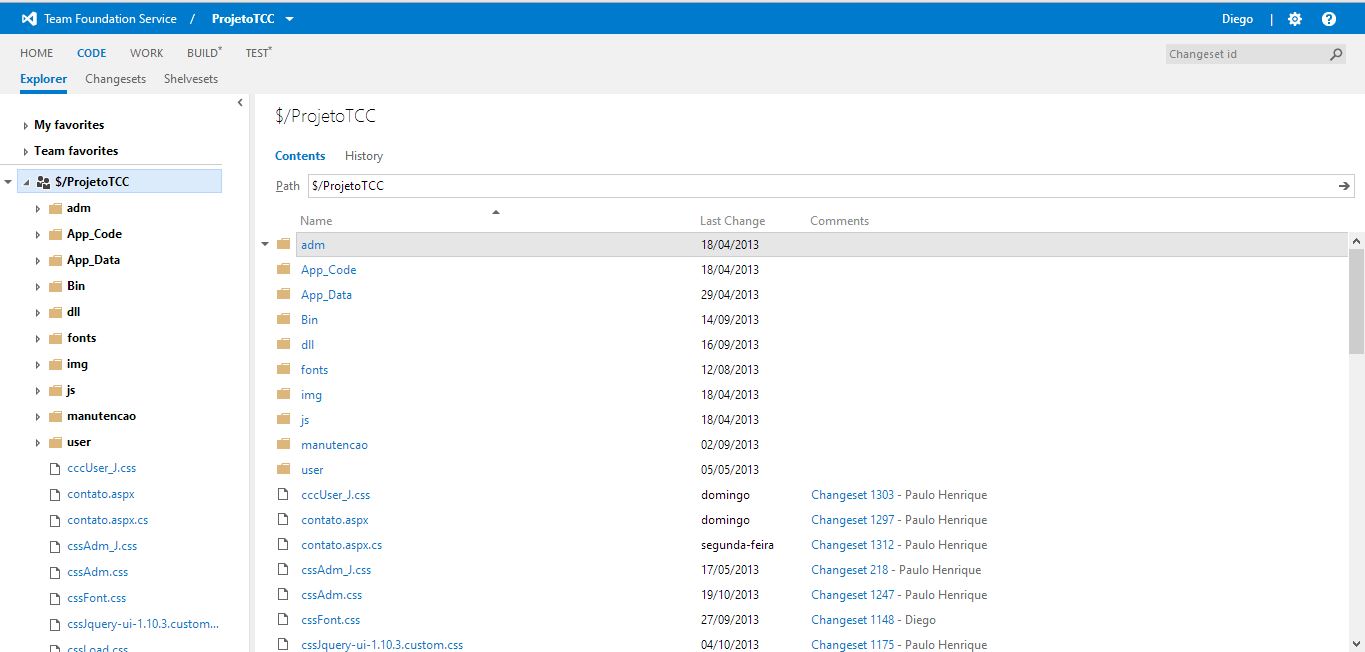The image size is (1365, 652).
Task: Open the cssAdm_J.css file link in contents
Action: pyautogui.click(x=336, y=569)
